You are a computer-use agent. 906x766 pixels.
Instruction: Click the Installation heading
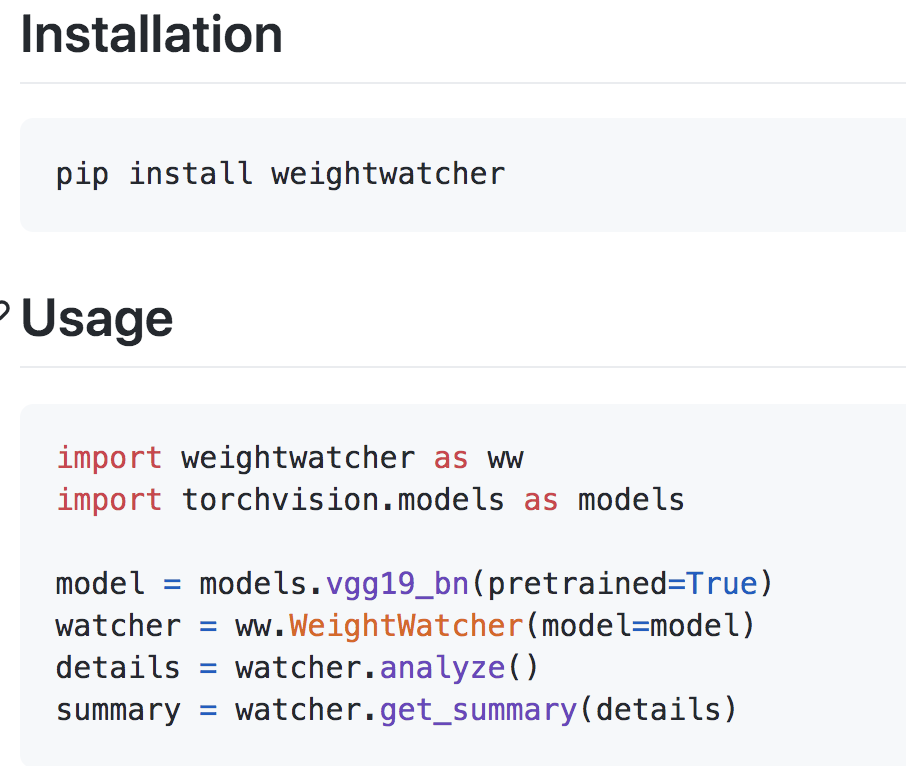(x=151, y=34)
